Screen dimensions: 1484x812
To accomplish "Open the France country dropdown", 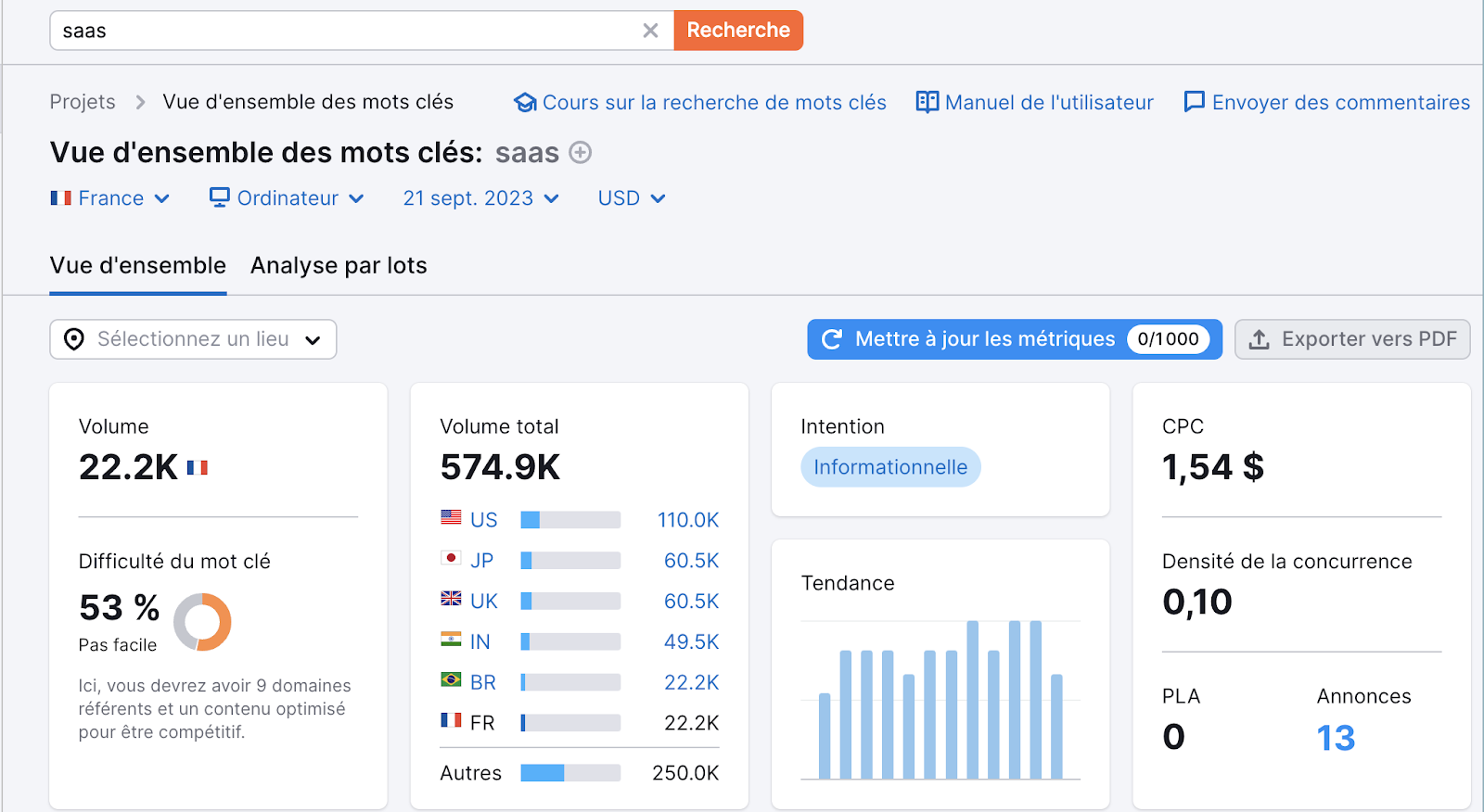I will click(x=110, y=198).
